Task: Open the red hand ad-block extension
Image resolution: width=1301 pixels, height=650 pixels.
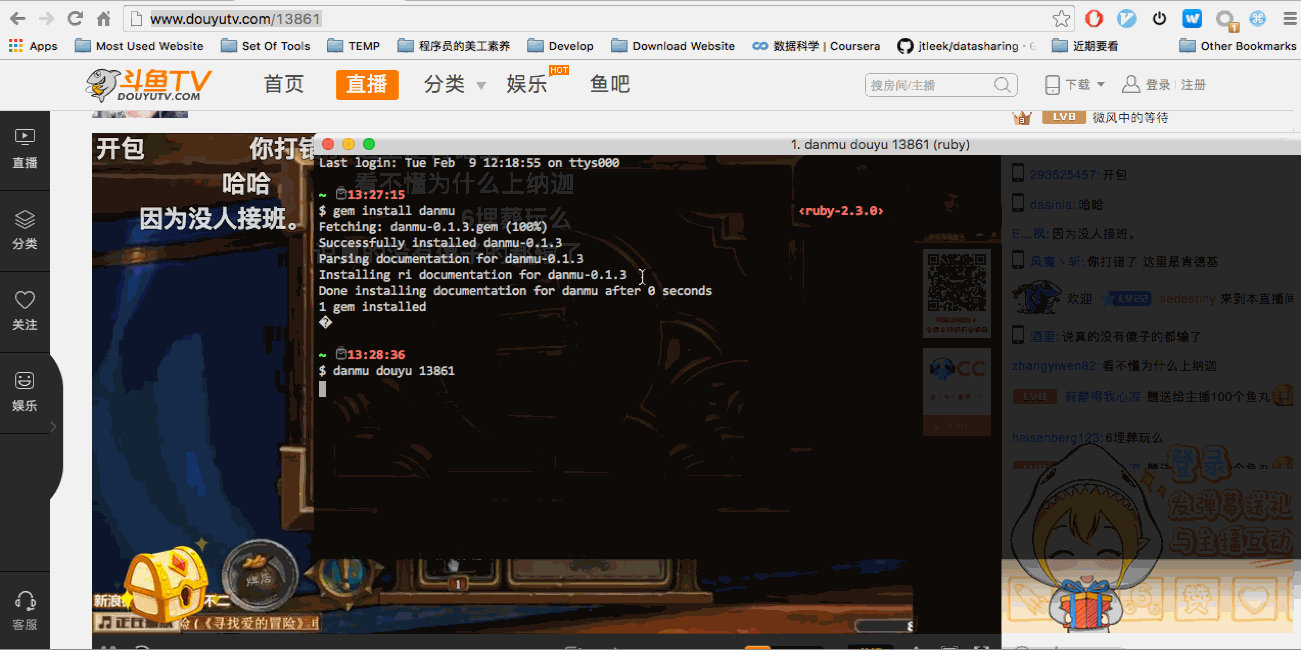Action: coord(1095,18)
